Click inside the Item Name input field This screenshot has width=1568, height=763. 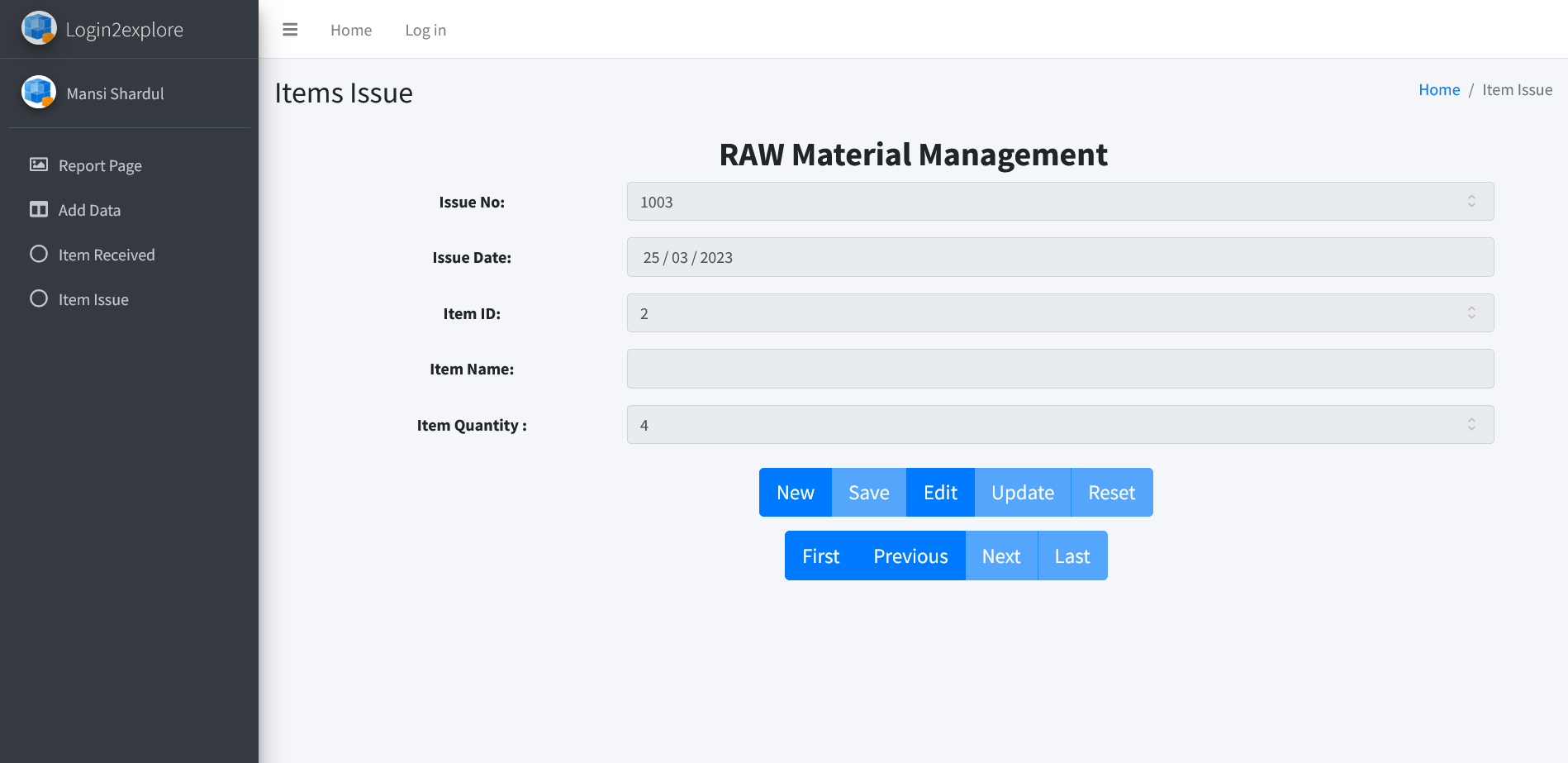[1060, 369]
